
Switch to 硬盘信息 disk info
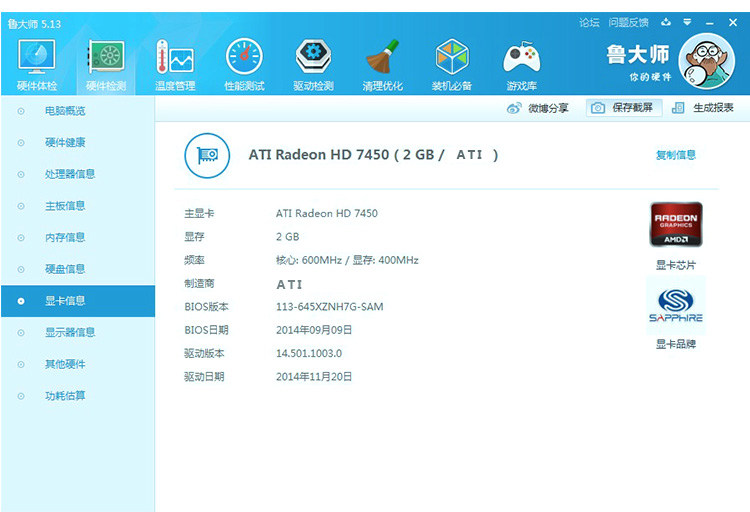(78, 269)
